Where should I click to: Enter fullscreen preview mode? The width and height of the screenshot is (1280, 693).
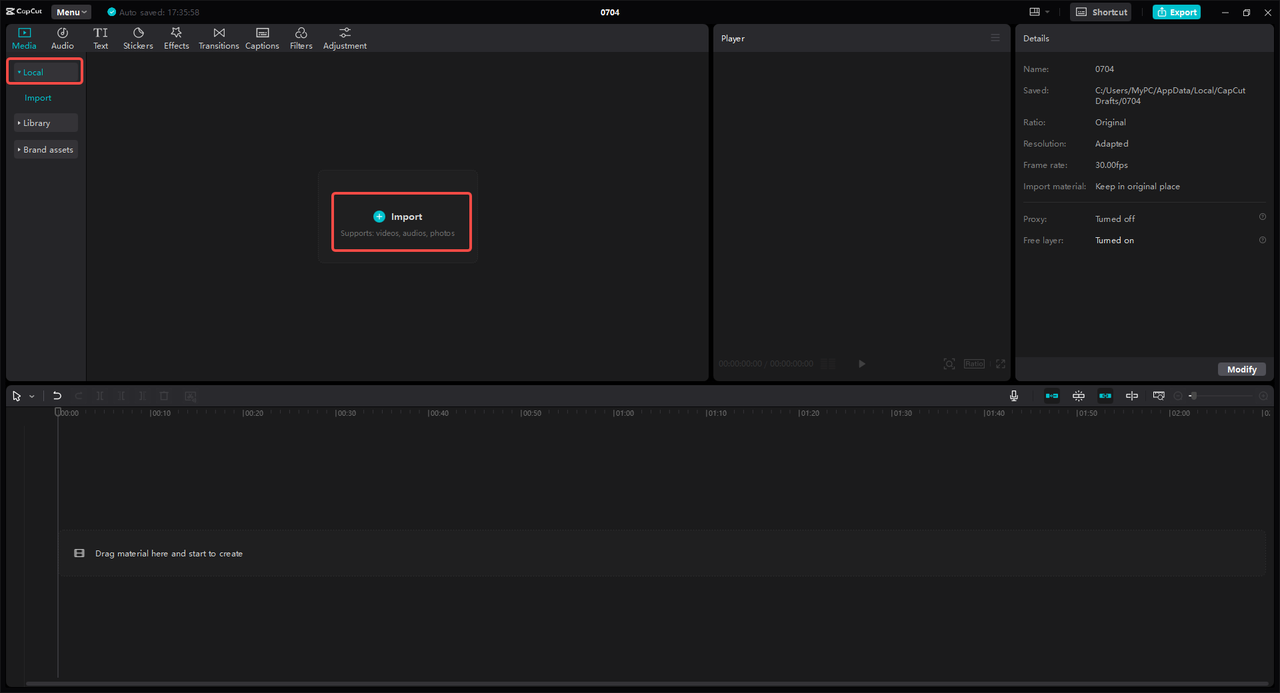click(x=1000, y=364)
